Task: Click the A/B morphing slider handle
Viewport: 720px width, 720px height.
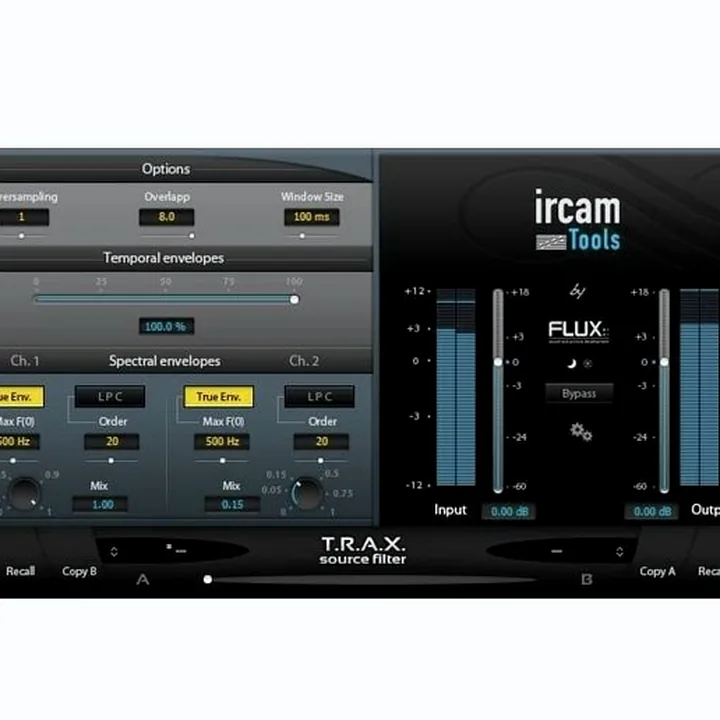Action: (208, 579)
